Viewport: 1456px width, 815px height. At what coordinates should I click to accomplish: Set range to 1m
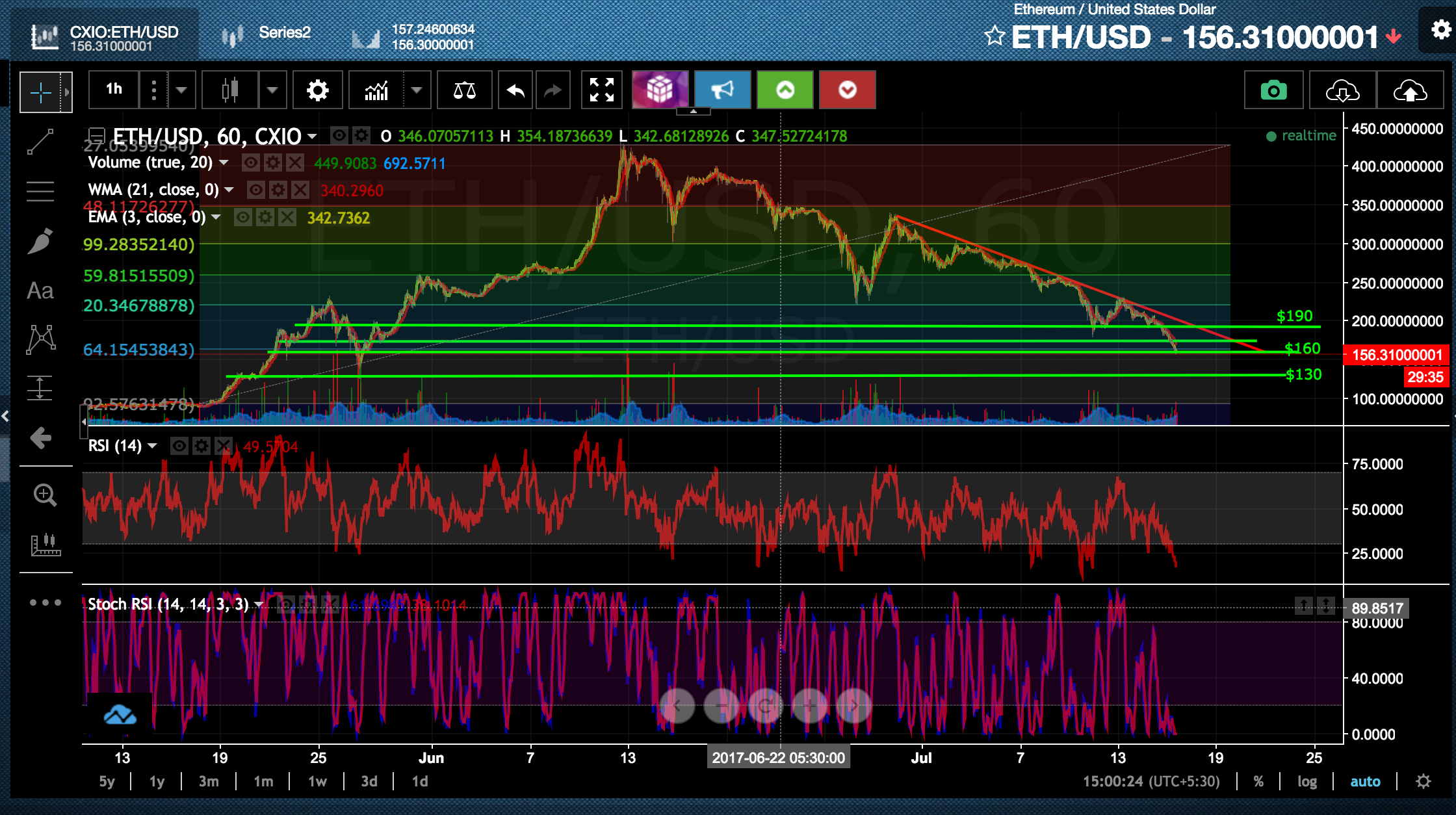coord(263,781)
